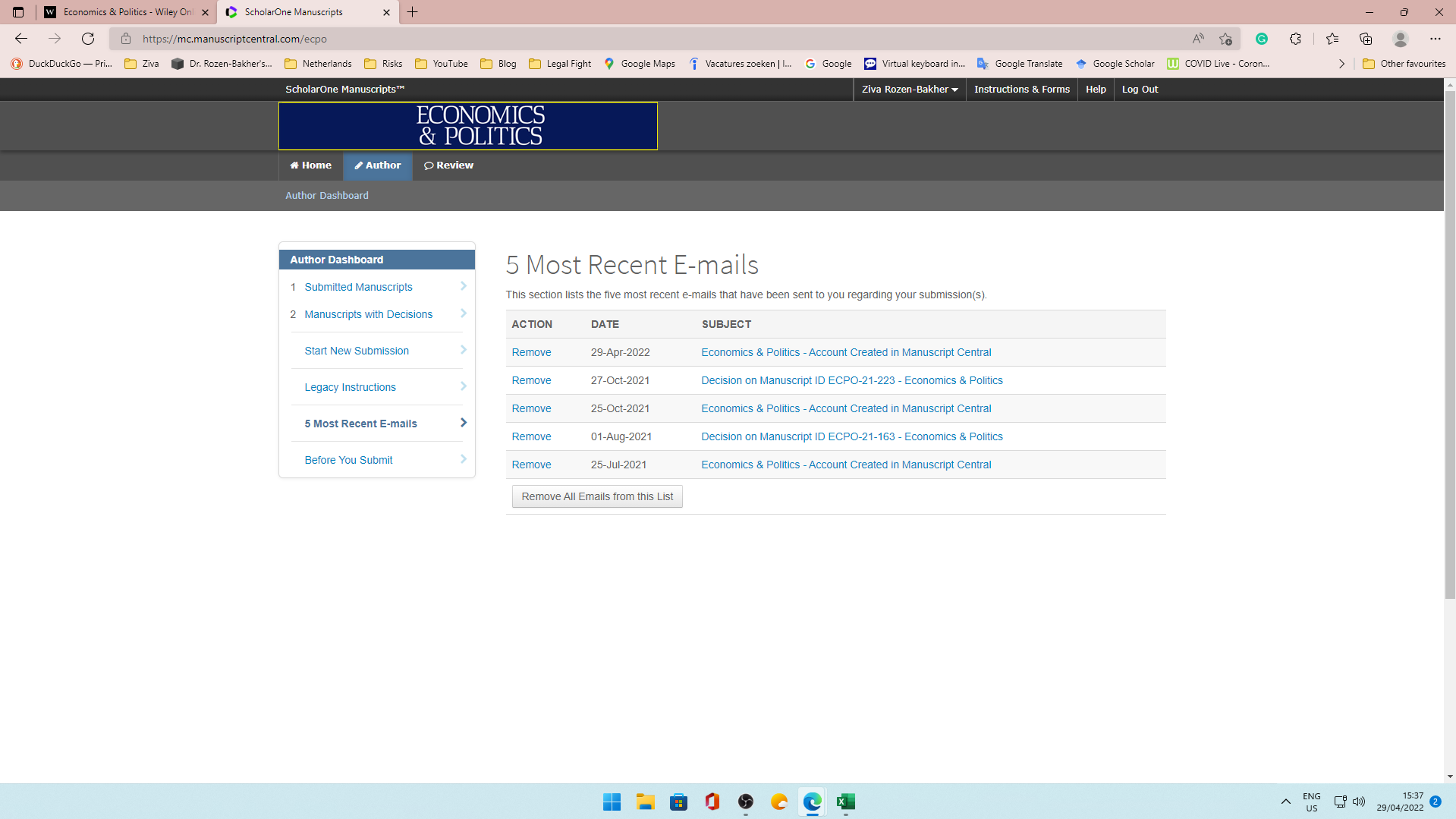This screenshot has width=1456, height=819.
Task: Open Legal Fight bookmarks folder
Action: [x=560, y=64]
